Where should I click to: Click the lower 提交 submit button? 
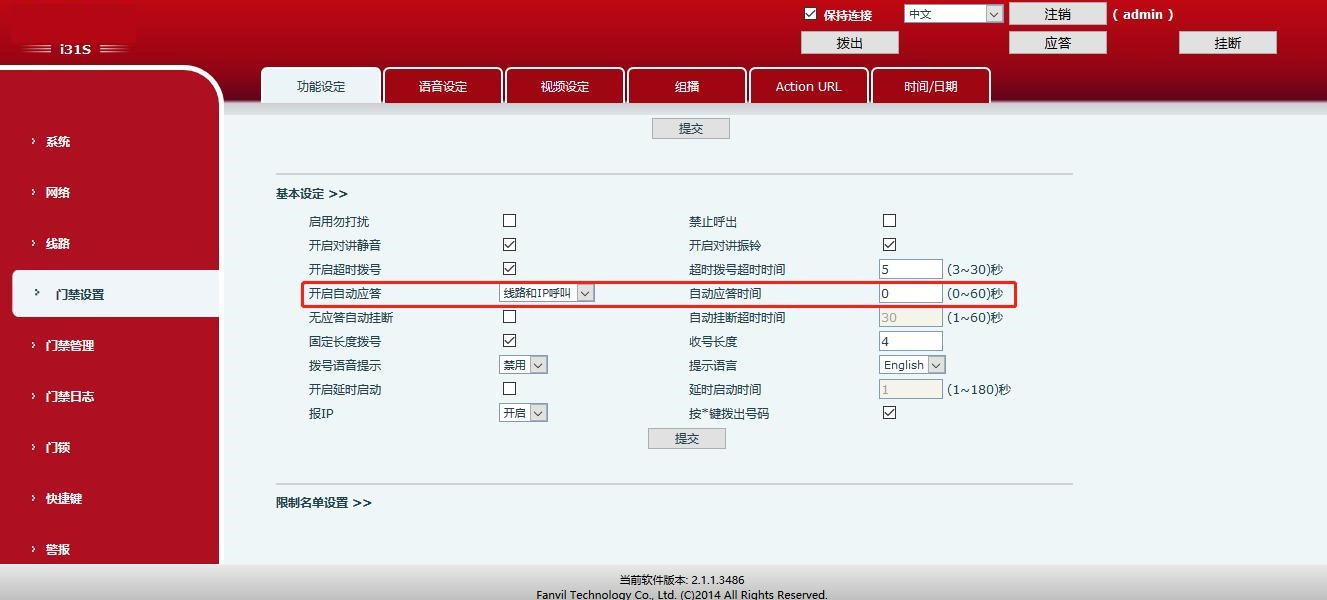[x=687, y=437]
